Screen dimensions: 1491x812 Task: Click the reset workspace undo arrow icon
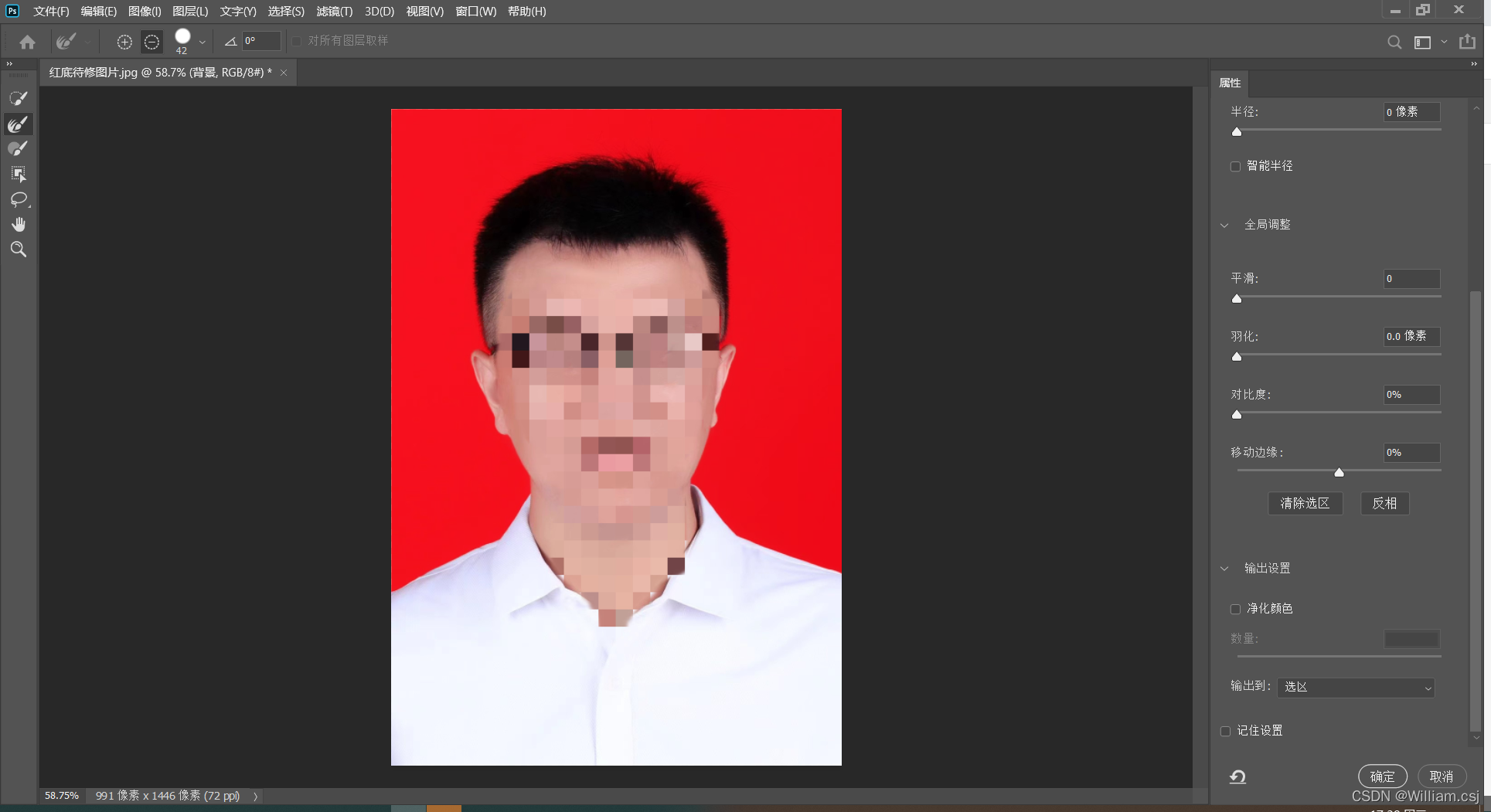(x=1237, y=776)
